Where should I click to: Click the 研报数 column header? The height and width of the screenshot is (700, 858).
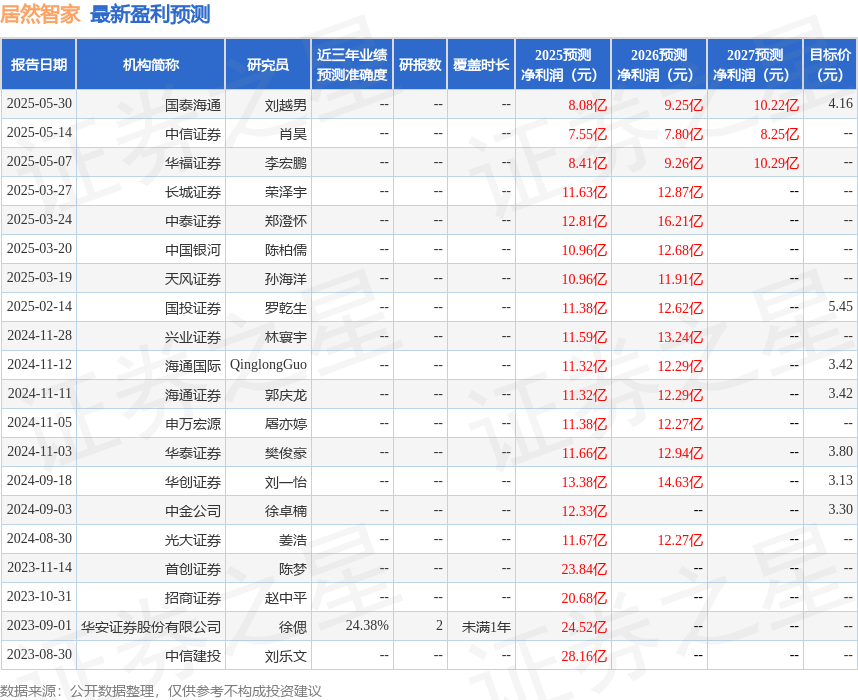coord(420,63)
